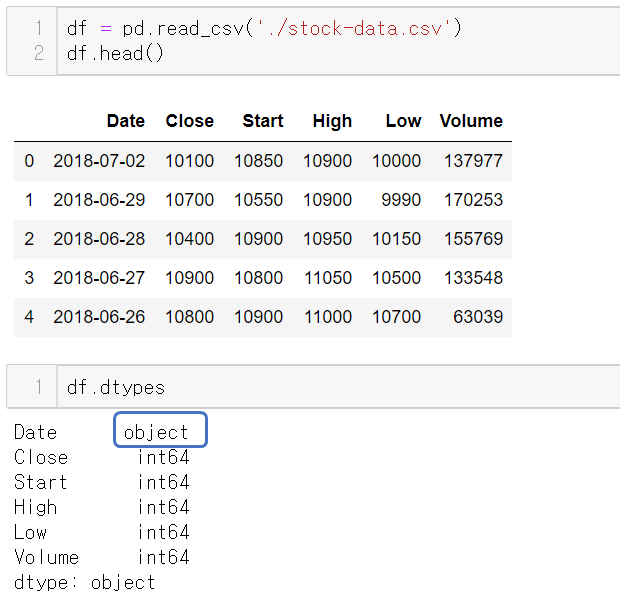
Task: Click Start value 10850
Action: pos(259,161)
